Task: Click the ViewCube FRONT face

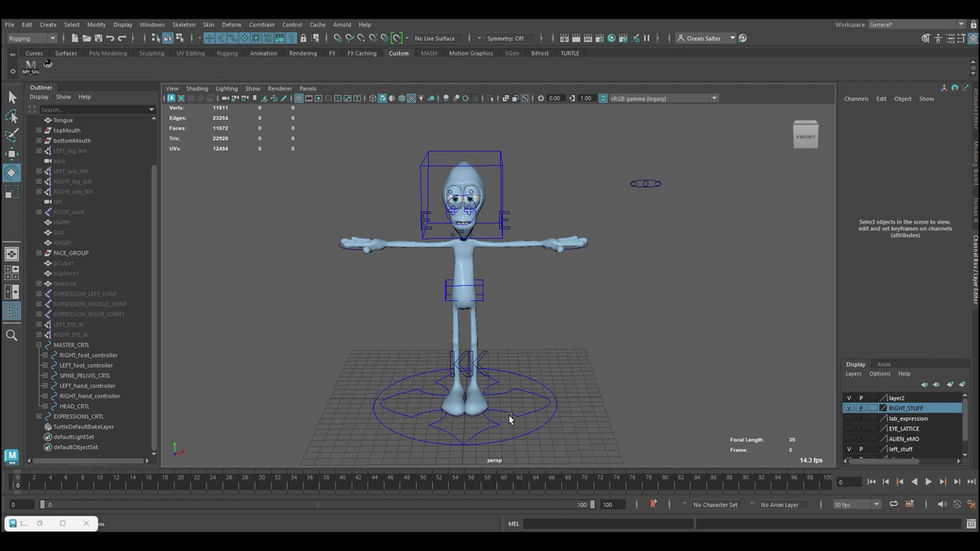Action: (805, 137)
